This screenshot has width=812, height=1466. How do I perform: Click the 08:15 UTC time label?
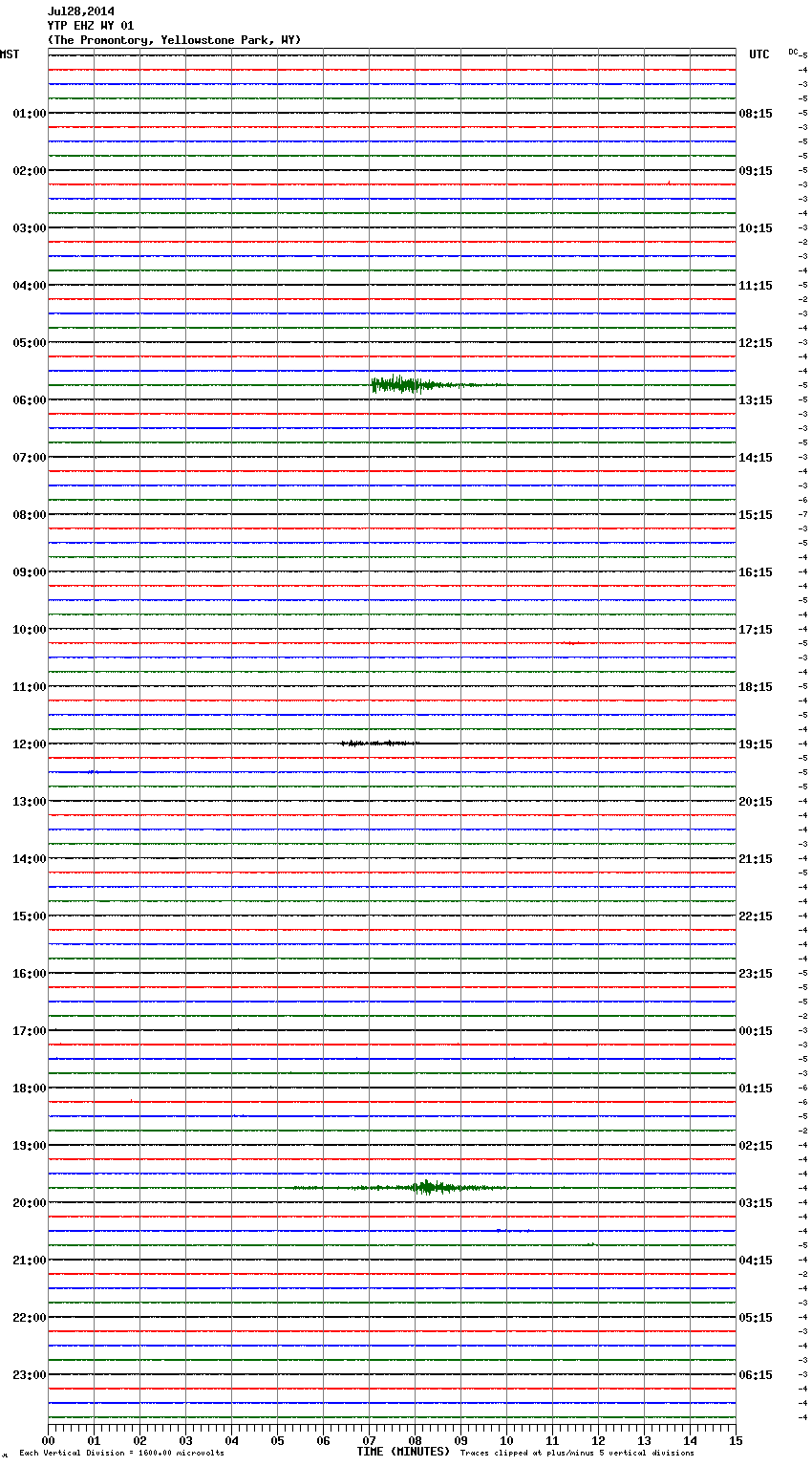[756, 114]
